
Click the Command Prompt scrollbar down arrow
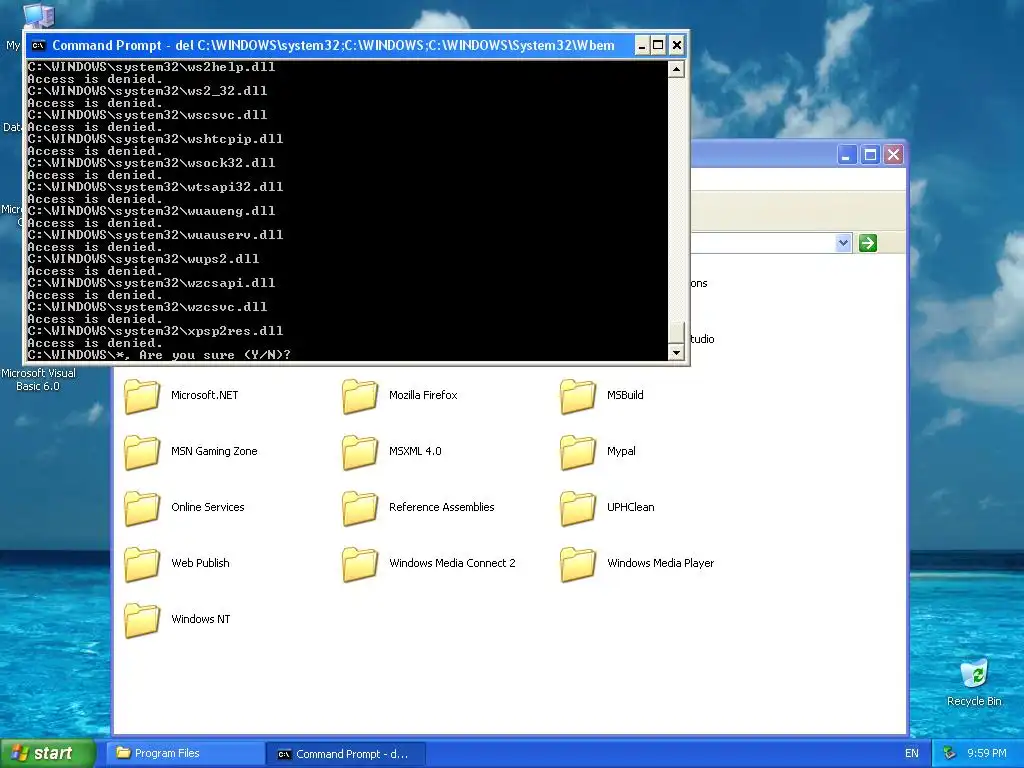(x=677, y=353)
